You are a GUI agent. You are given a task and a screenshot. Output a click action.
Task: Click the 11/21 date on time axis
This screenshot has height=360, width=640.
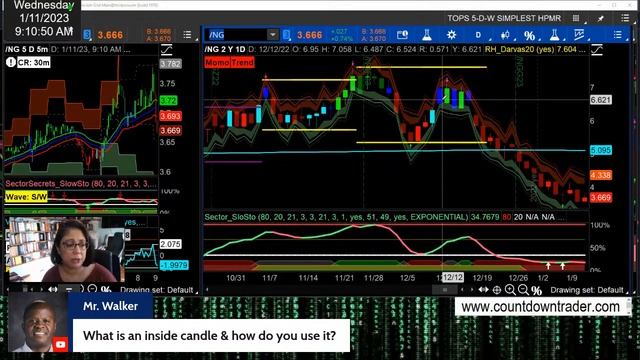[x=344, y=278]
